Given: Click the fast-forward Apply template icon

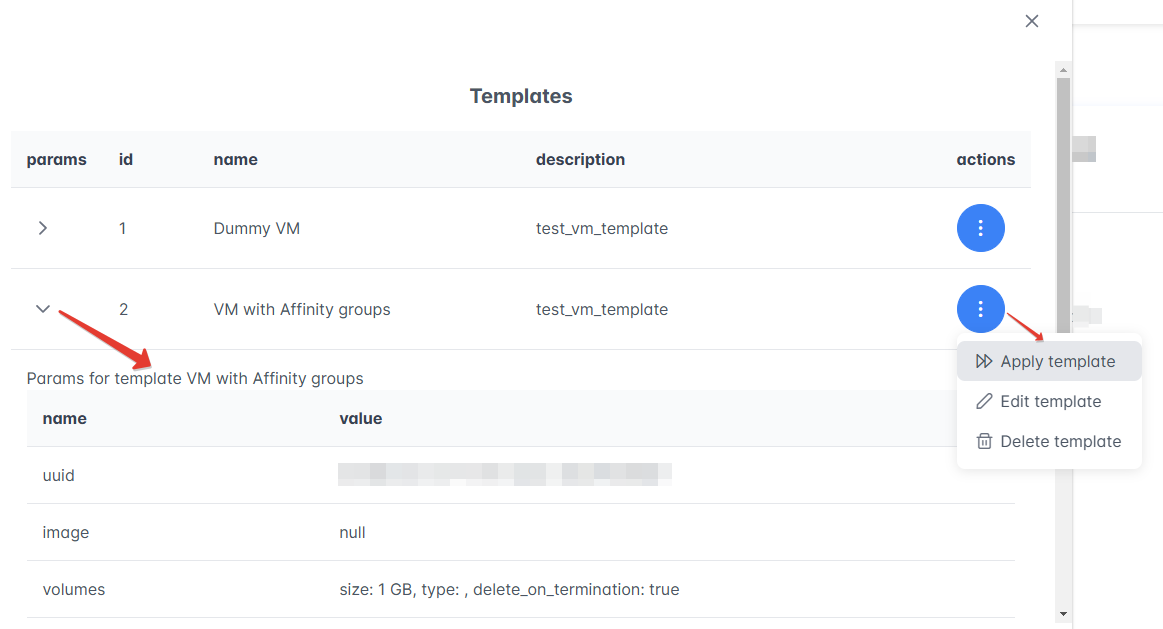Looking at the screenshot, I should (x=984, y=362).
